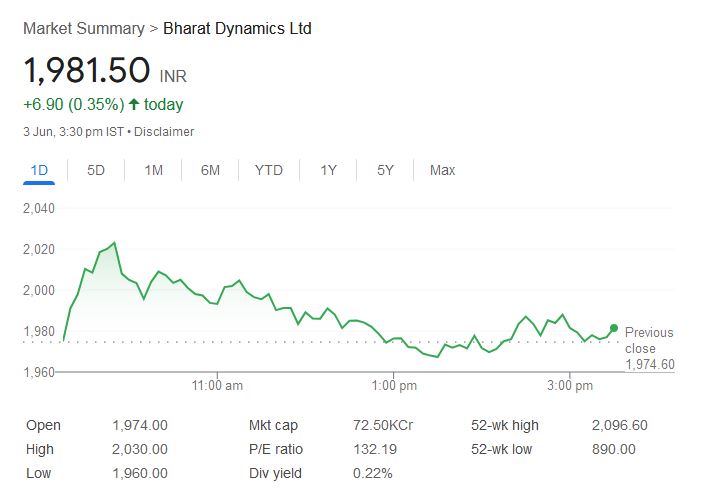Click the 1,981.50 current price
Viewport: 720px width, 502px height.
click(87, 71)
